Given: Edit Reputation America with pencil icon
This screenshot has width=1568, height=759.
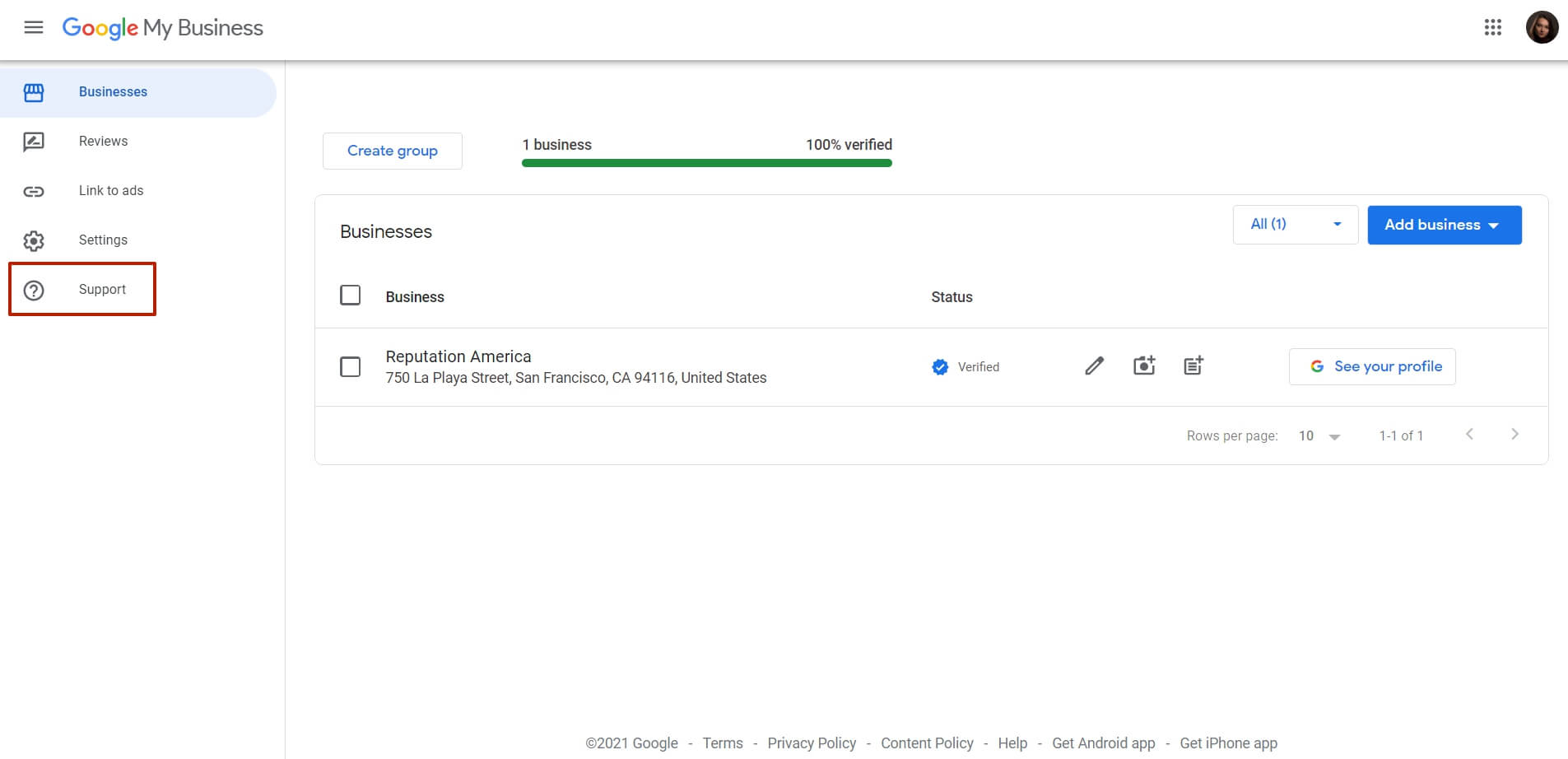Looking at the screenshot, I should coord(1094,366).
